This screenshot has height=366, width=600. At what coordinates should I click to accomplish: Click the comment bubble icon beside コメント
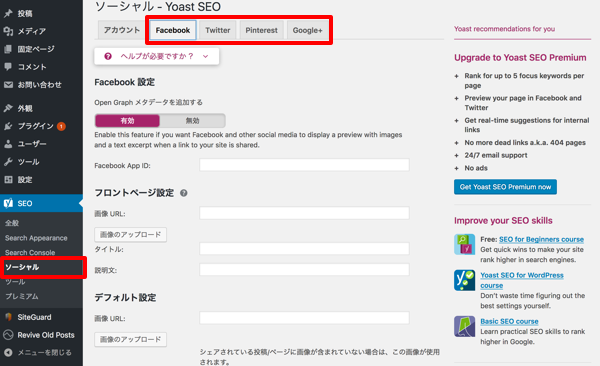[x=8, y=67]
